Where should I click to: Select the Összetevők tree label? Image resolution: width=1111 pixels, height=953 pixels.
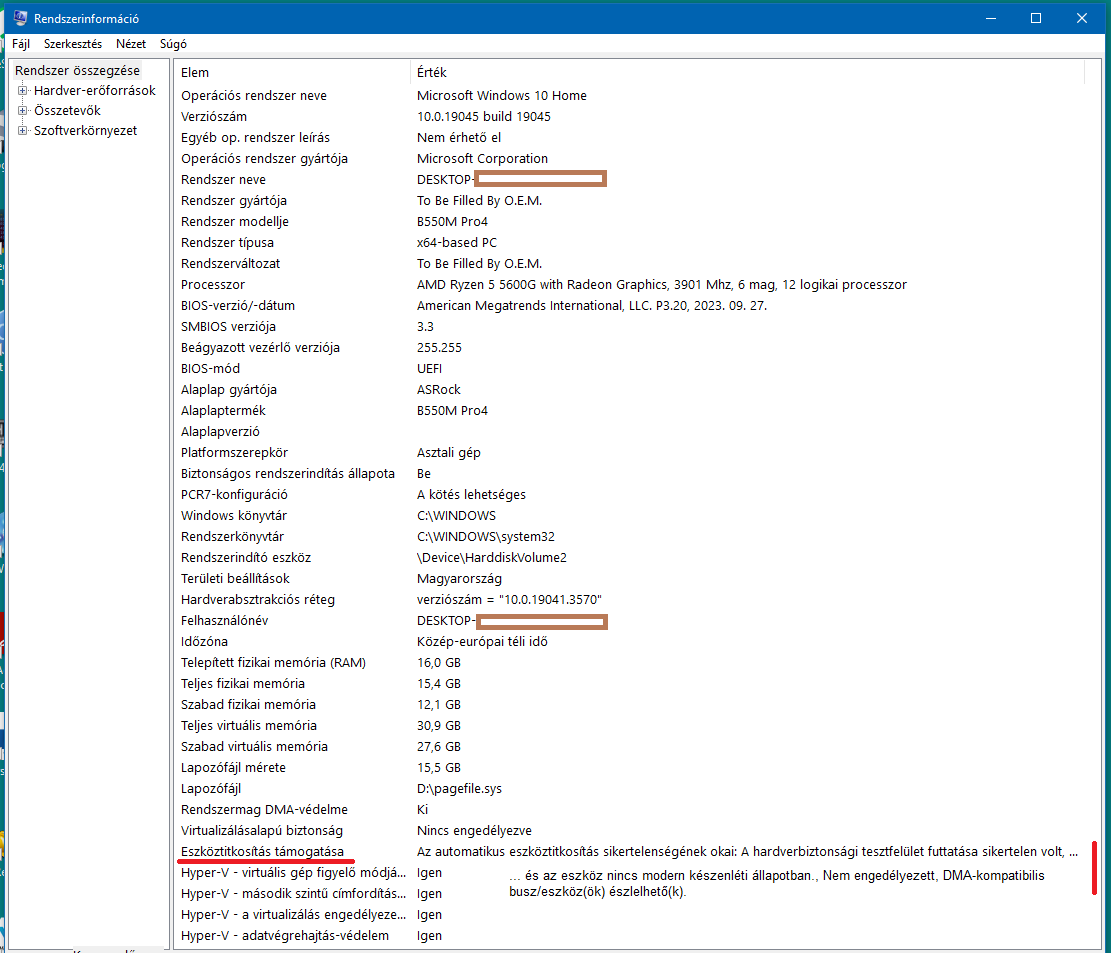coord(67,111)
